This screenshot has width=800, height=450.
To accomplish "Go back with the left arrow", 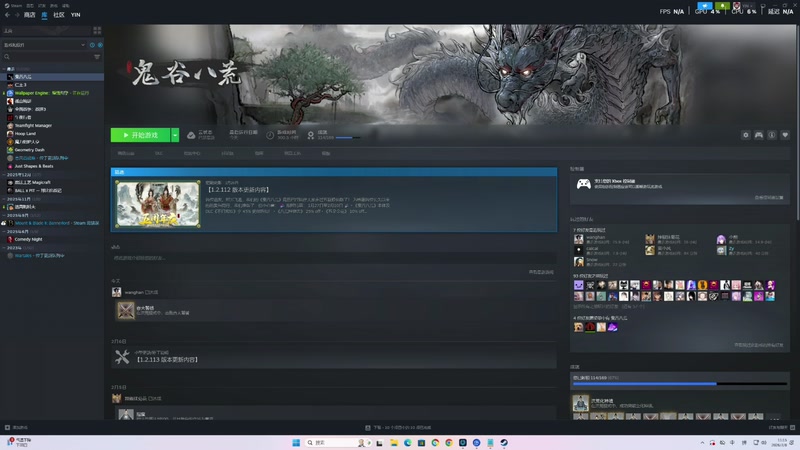I will point(7,15).
